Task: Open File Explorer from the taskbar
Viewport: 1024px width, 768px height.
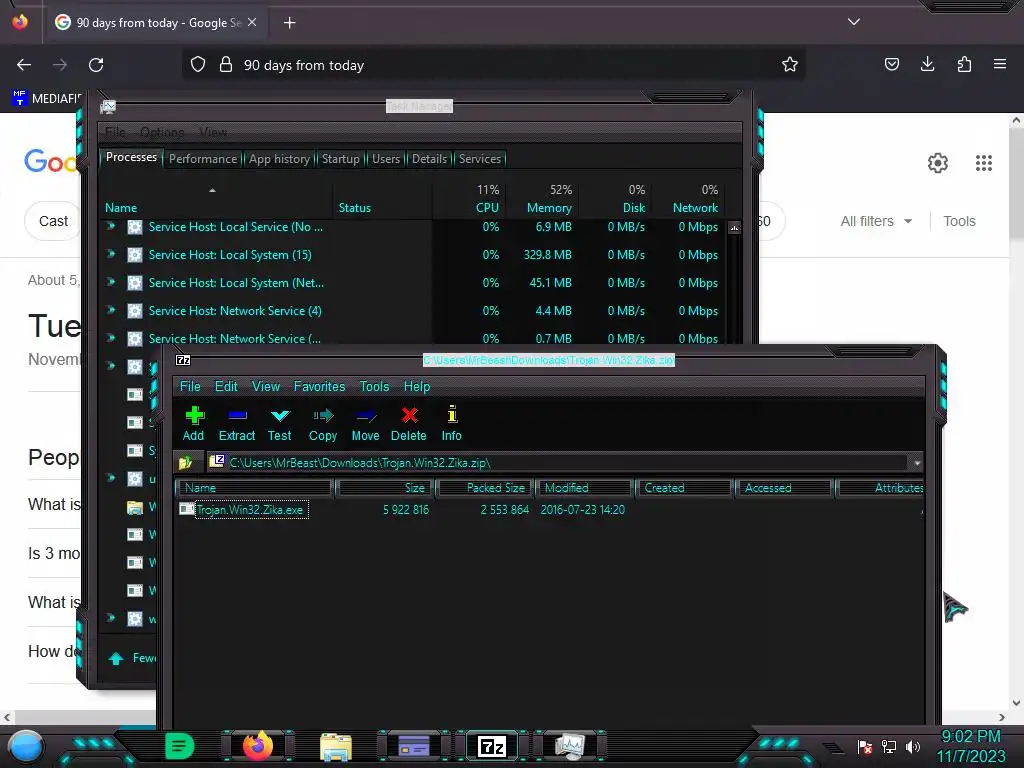Action: click(336, 747)
